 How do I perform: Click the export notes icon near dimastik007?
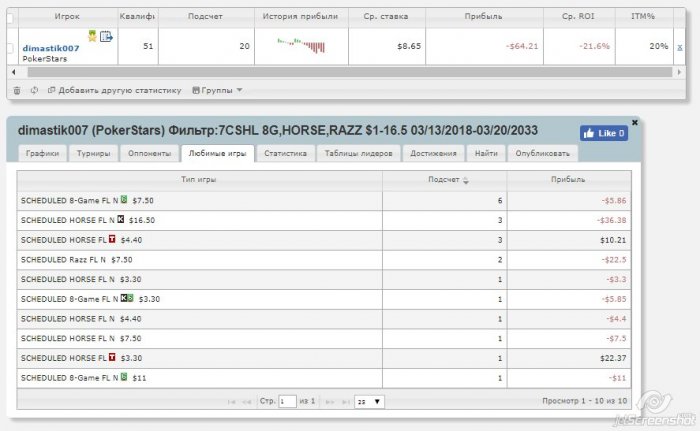pyautogui.click(x=106, y=36)
